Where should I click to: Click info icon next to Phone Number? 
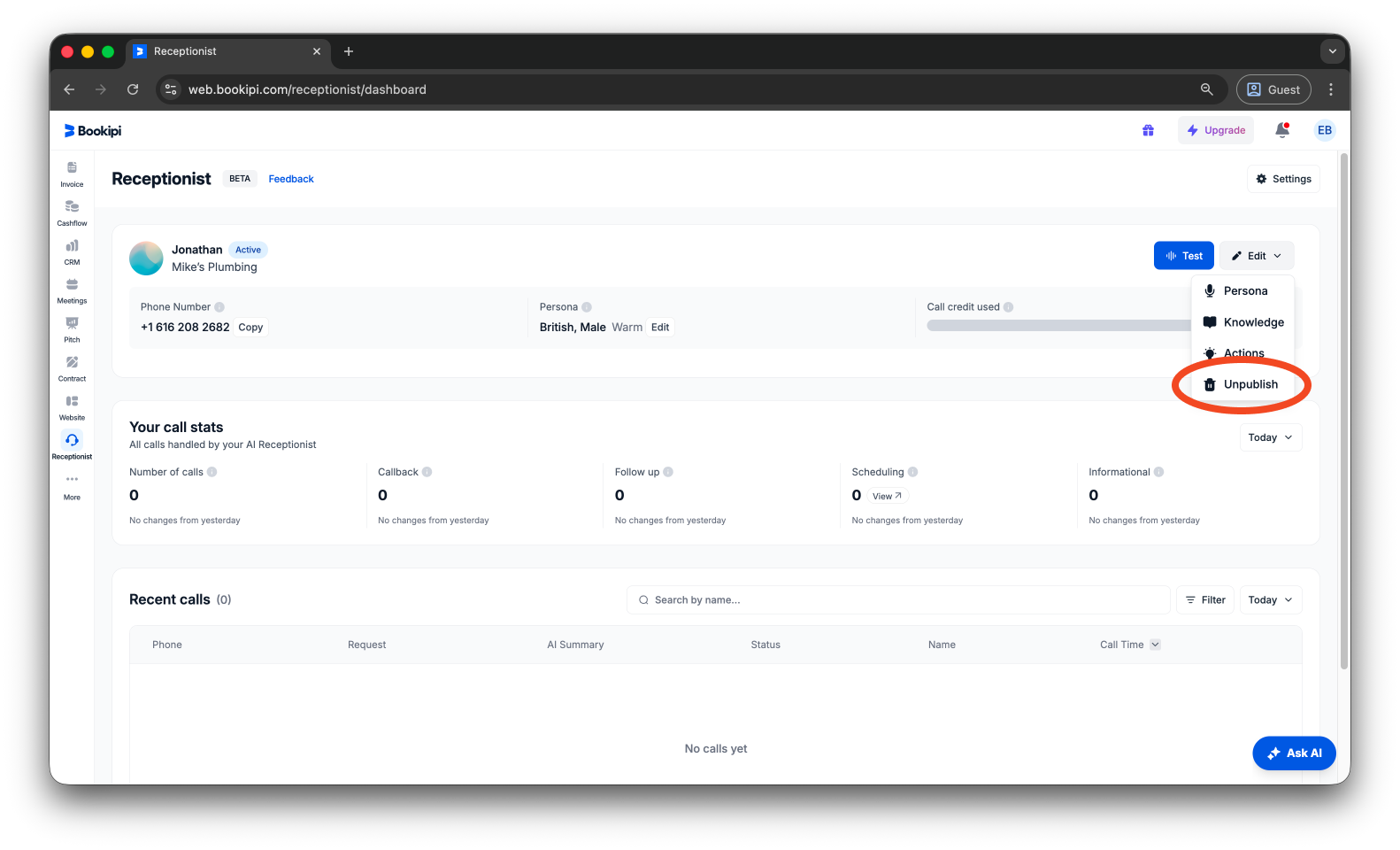pyautogui.click(x=219, y=307)
